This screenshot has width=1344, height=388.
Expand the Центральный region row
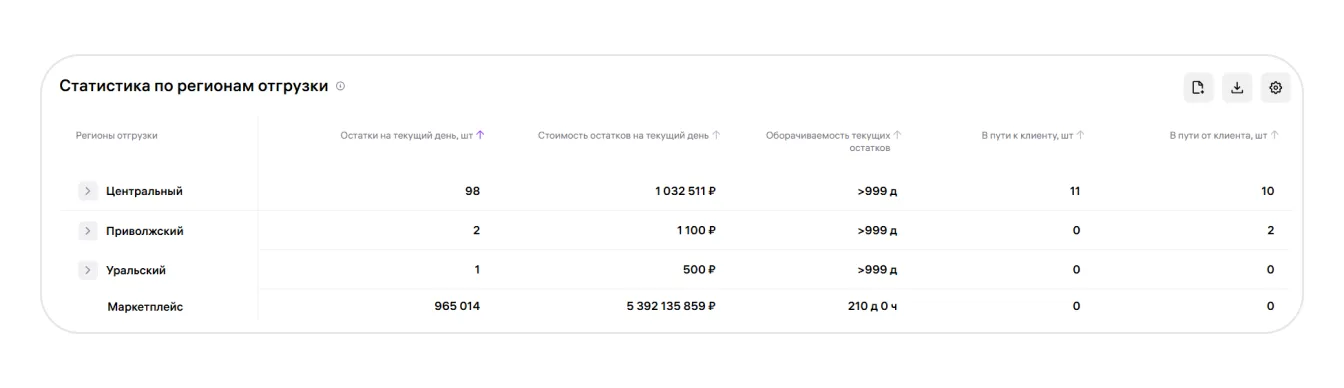click(x=88, y=191)
